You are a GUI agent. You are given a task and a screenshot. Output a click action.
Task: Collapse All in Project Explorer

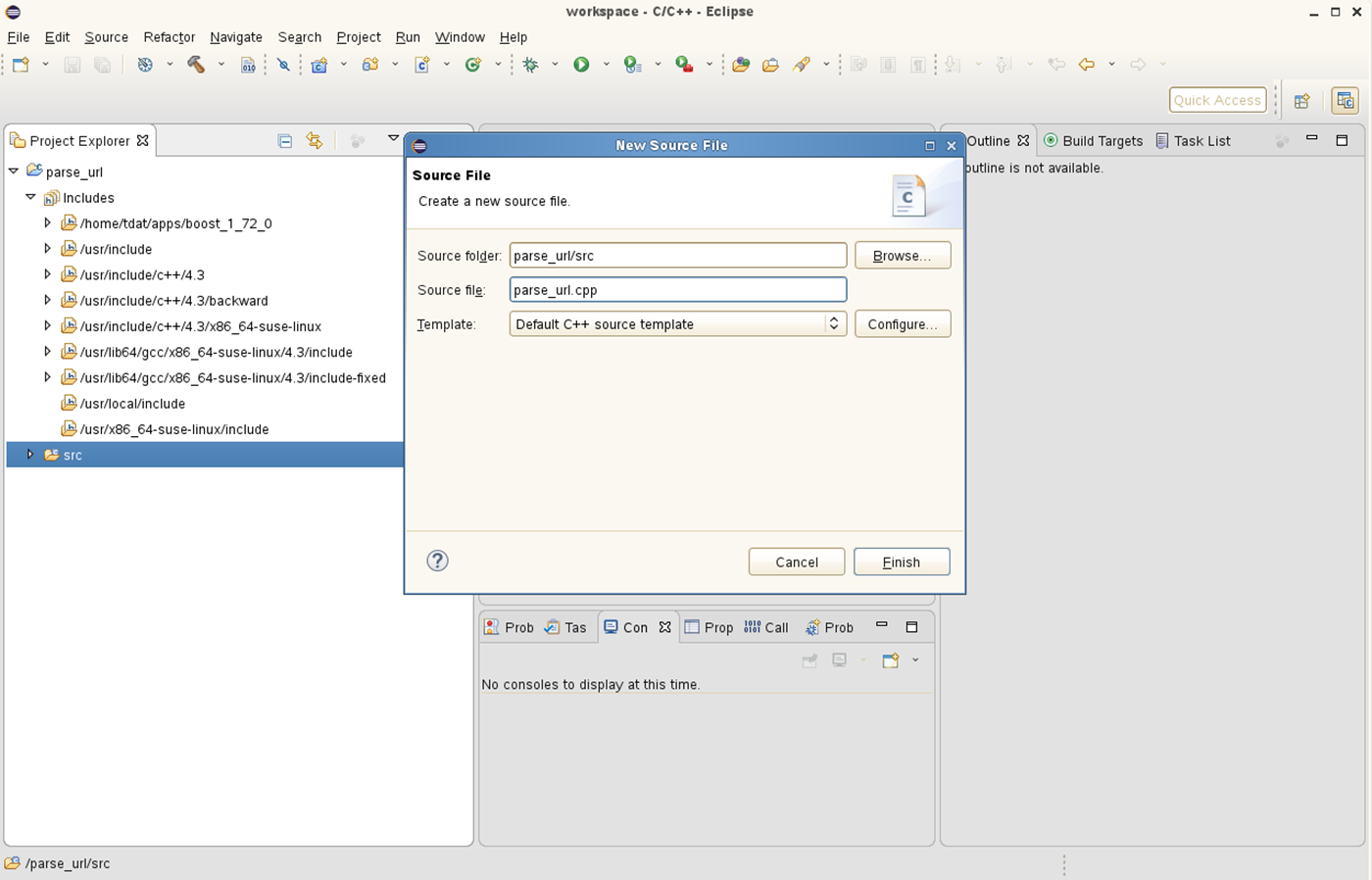pos(284,141)
